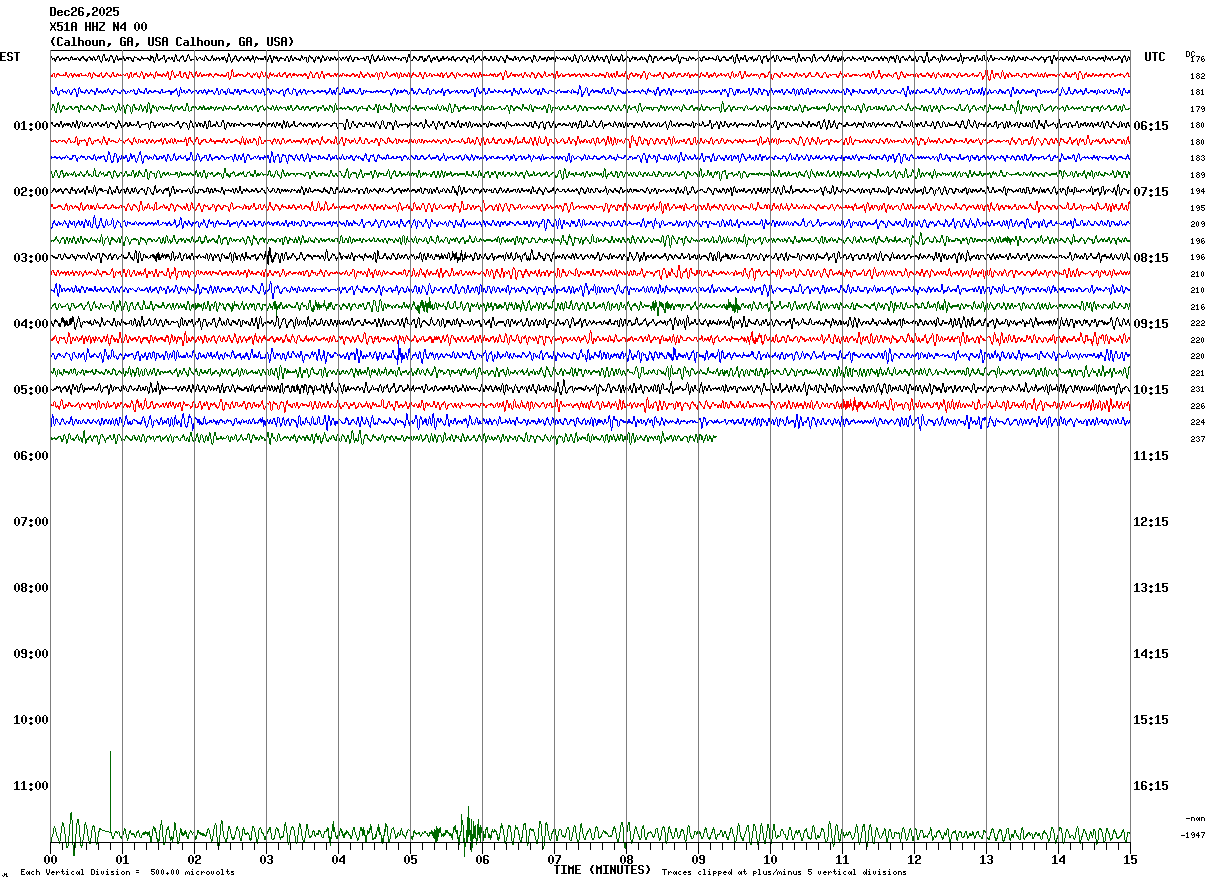Click the DC offset value "176"
1210x886 pixels.
(1198, 60)
